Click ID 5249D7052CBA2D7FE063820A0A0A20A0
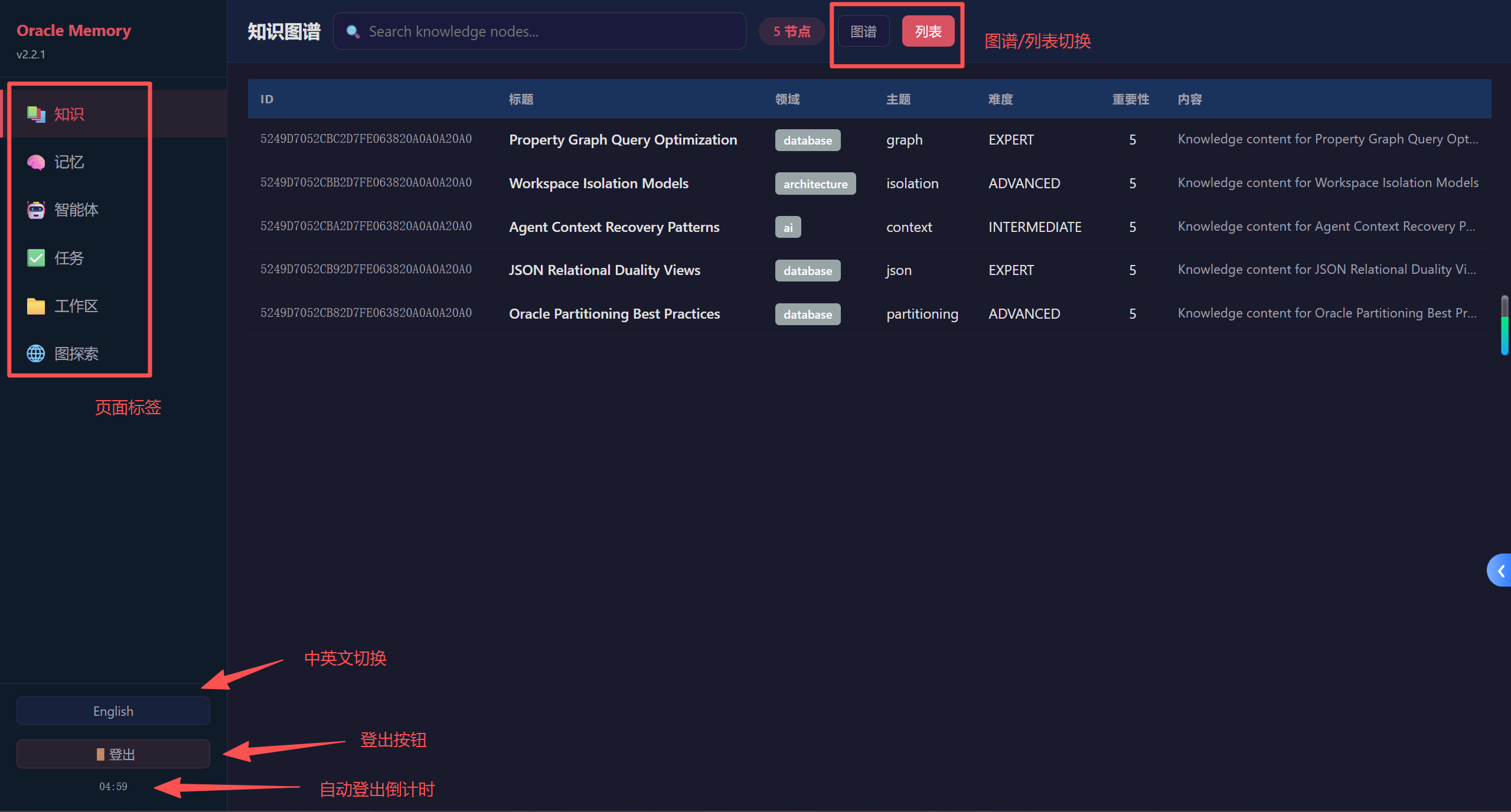Image resolution: width=1511 pixels, height=812 pixels. (366, 227)
